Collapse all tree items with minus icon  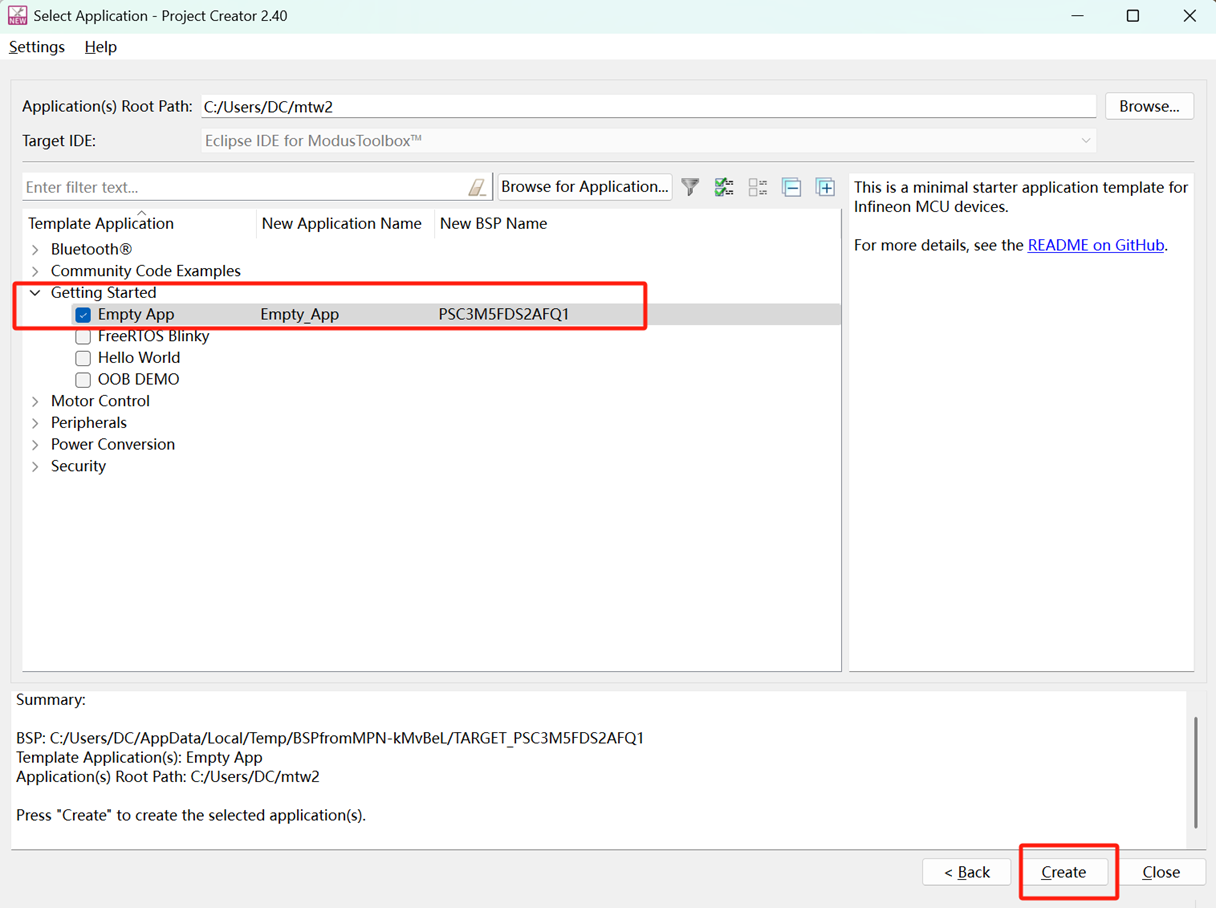tap(791, 187)
